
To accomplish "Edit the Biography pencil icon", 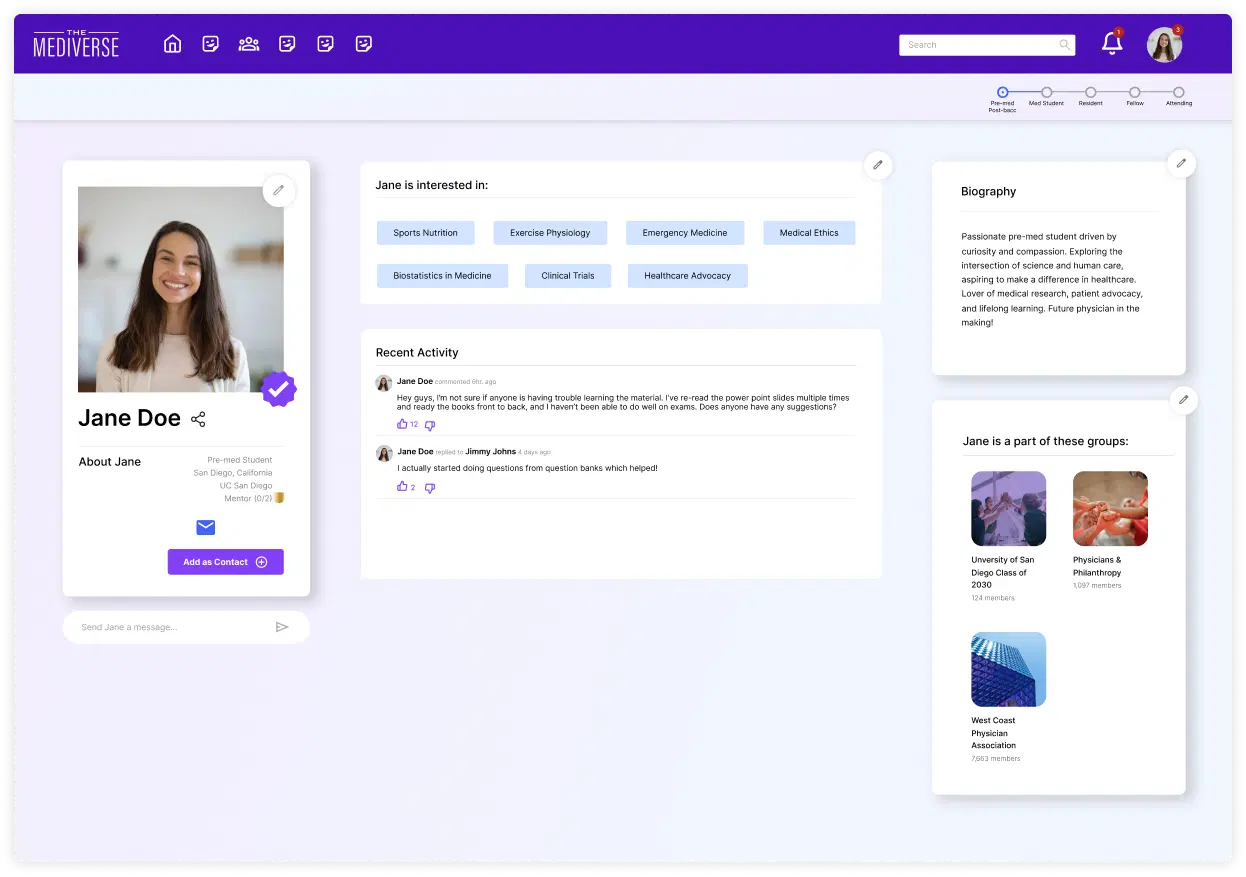I will pos(1181,163).
